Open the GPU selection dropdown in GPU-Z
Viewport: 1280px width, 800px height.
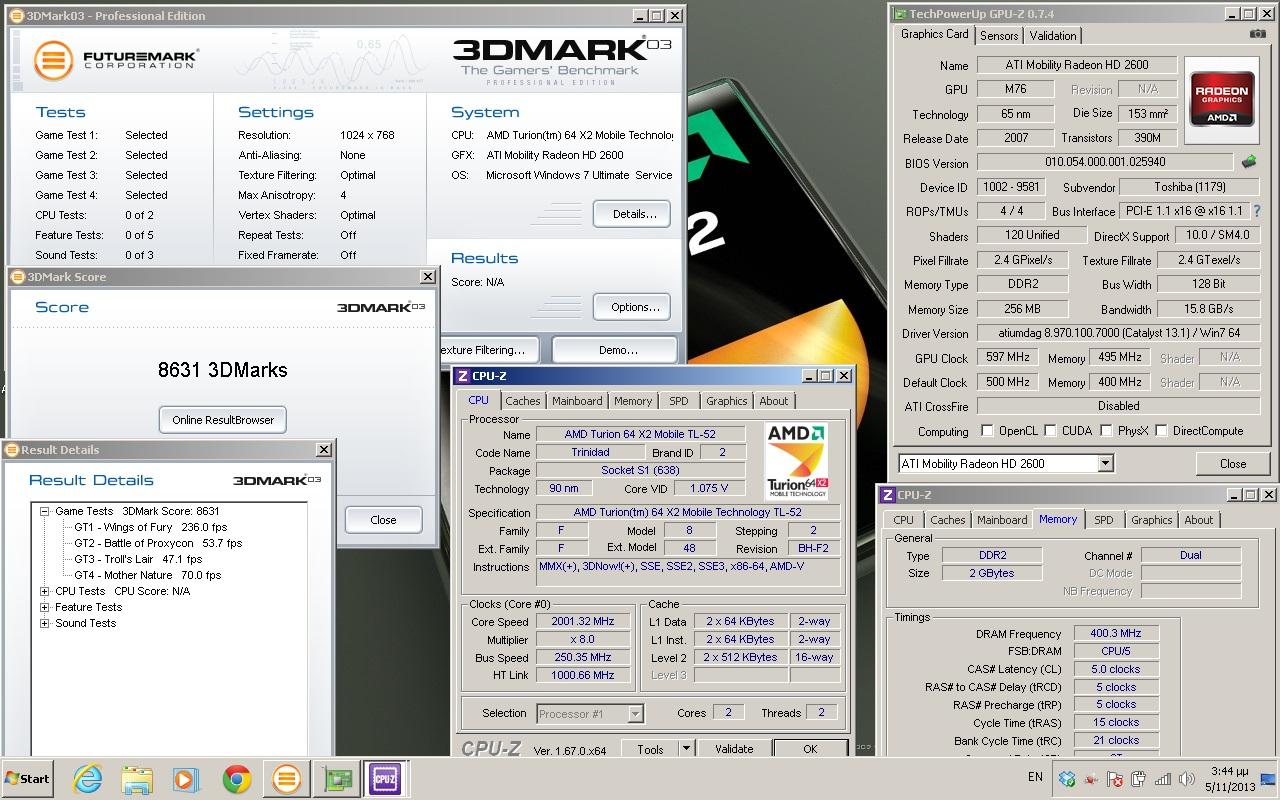click(1105, 464)
